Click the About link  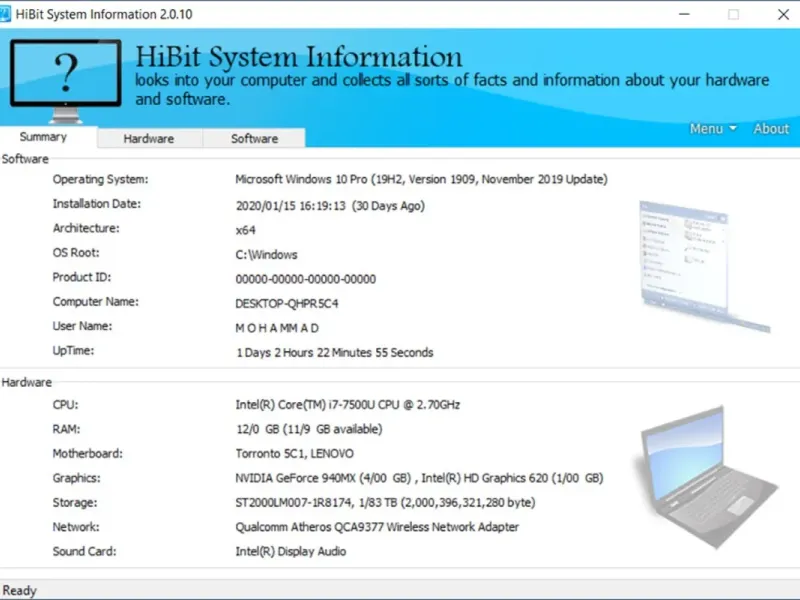[x=771, y=129]
